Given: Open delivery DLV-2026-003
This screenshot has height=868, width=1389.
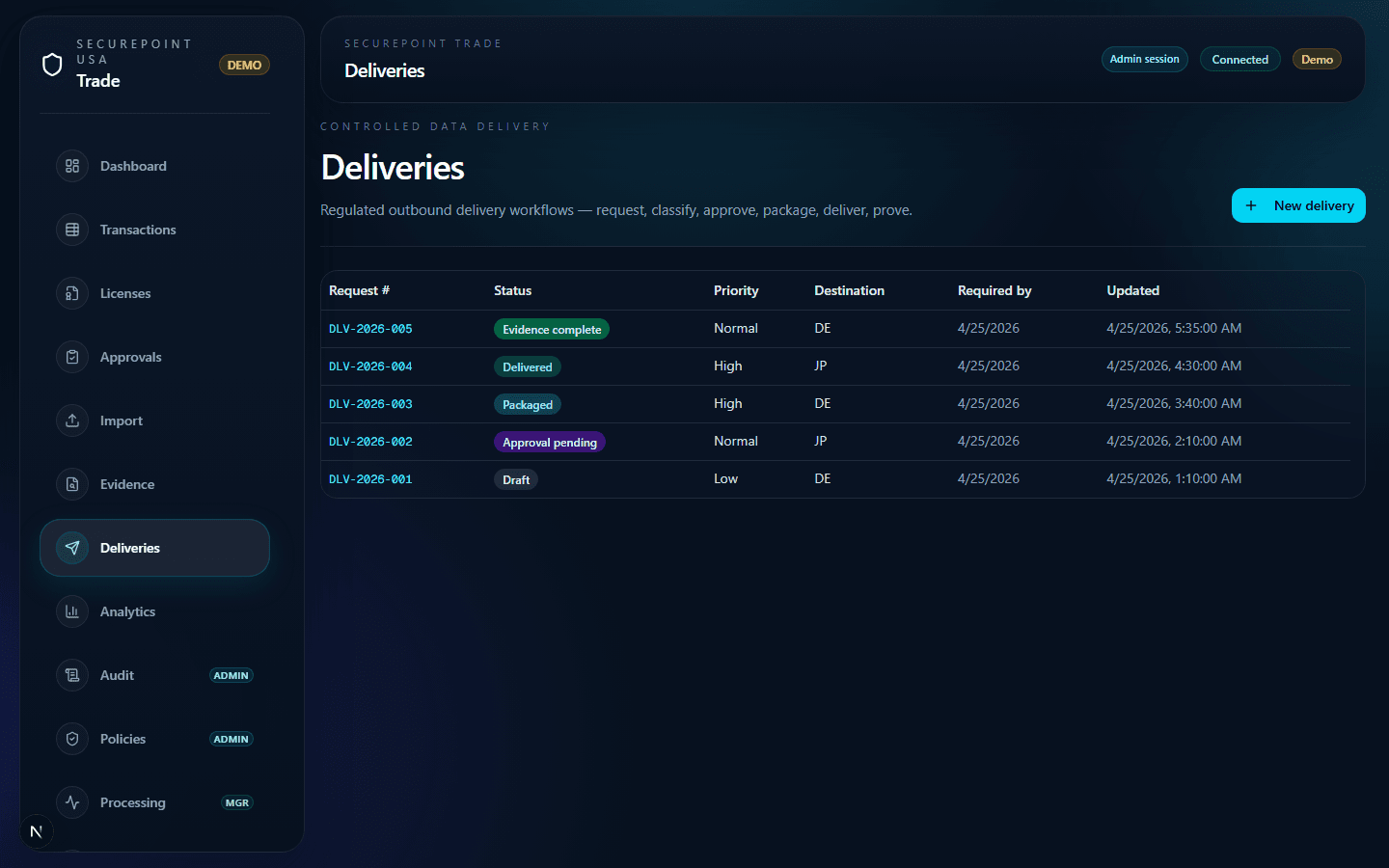Looking at the screenshot, I should [x=370, y=404].
